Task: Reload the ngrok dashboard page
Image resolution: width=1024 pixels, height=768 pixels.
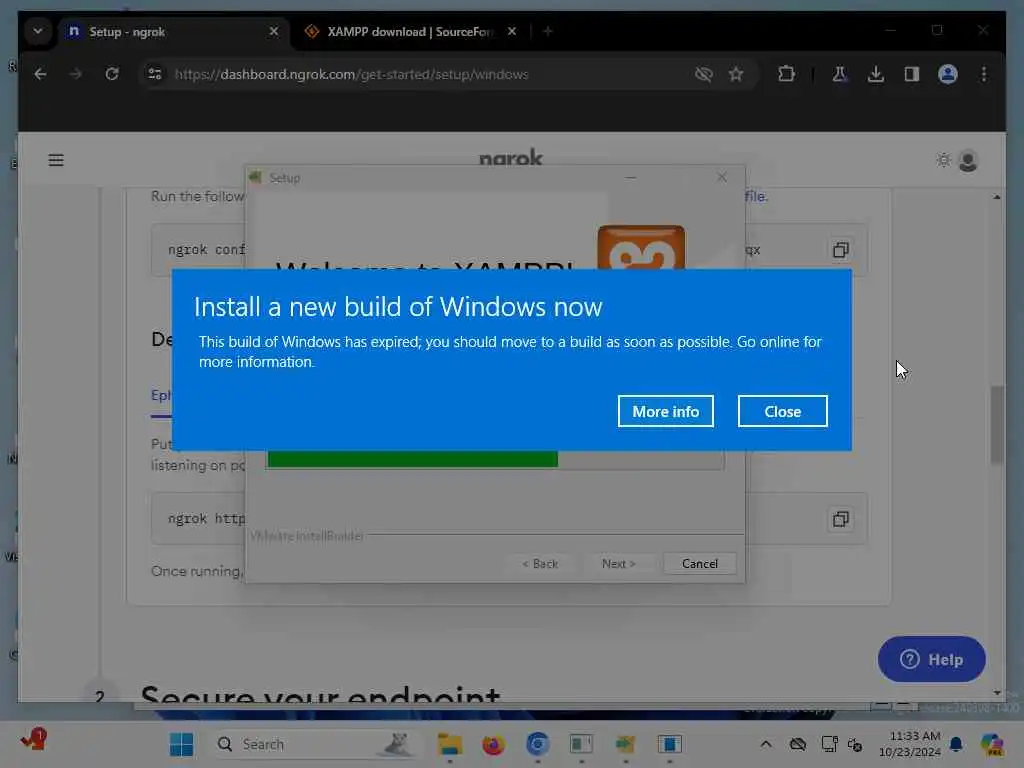Action: 112,74
